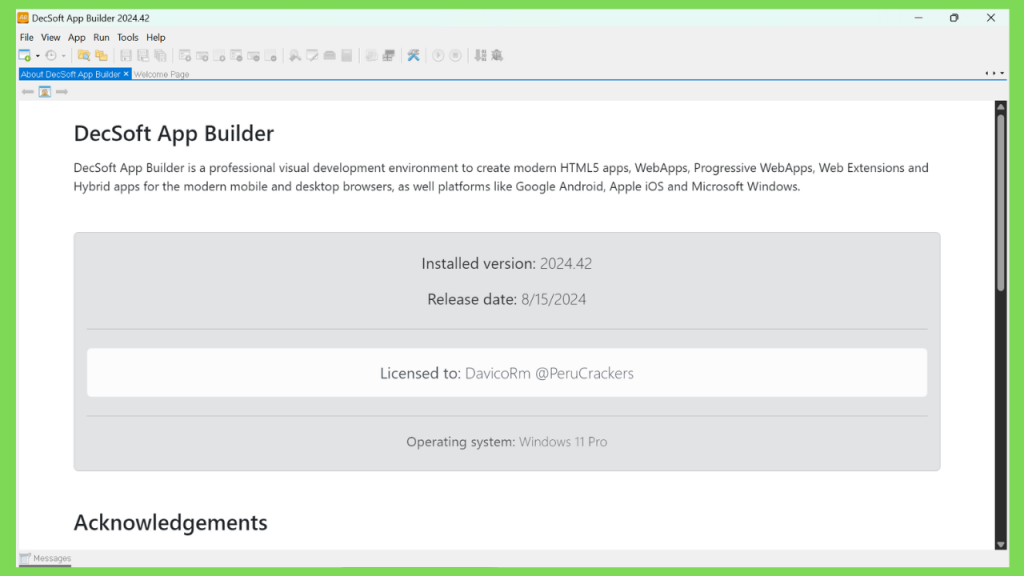The image size is (1024, 576).
Task: Click the home page icon between the arrows
Action: (44, 92)
